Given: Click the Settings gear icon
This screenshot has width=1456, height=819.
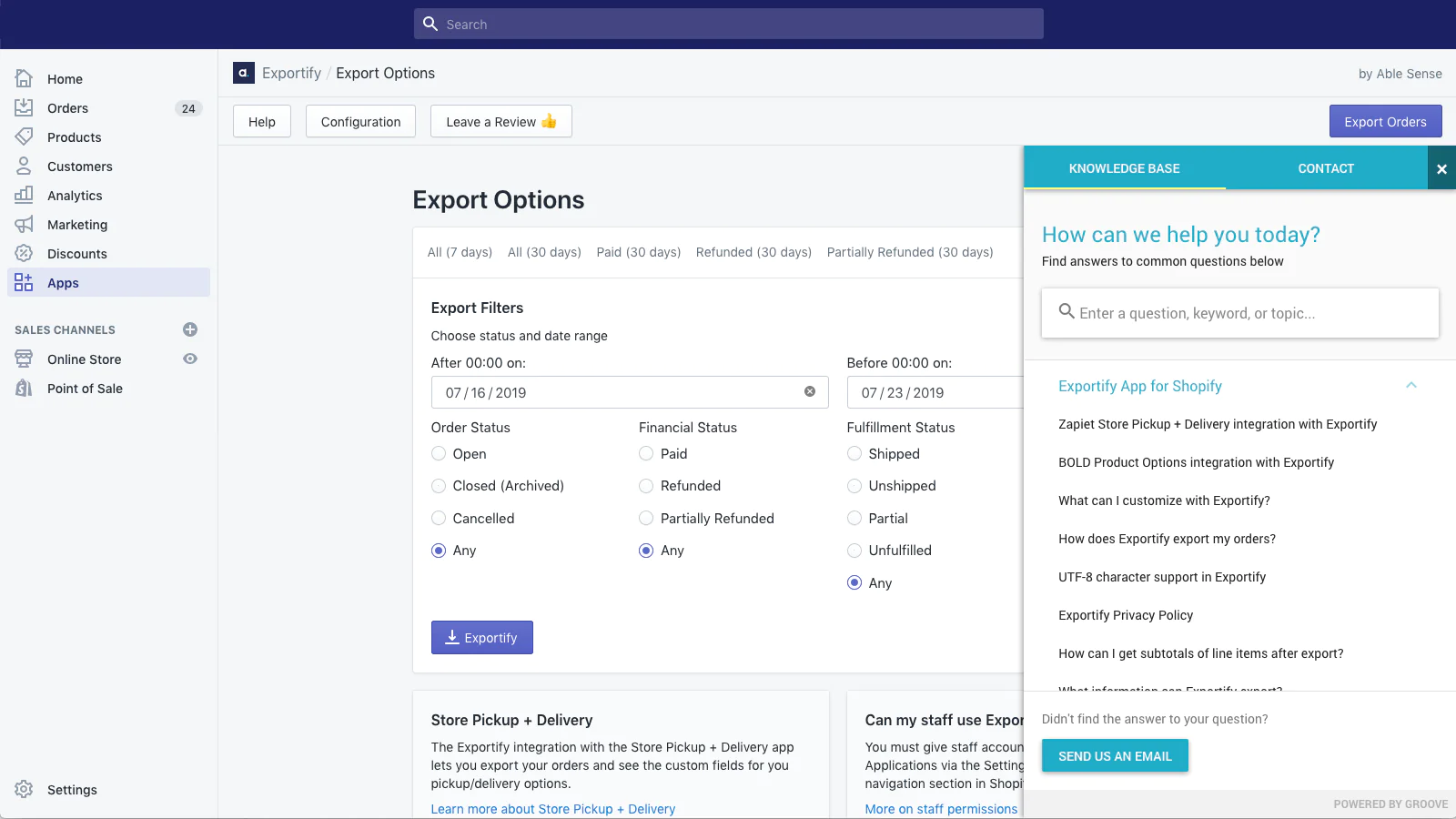Looking at the screenshot, I should point(25,790).
